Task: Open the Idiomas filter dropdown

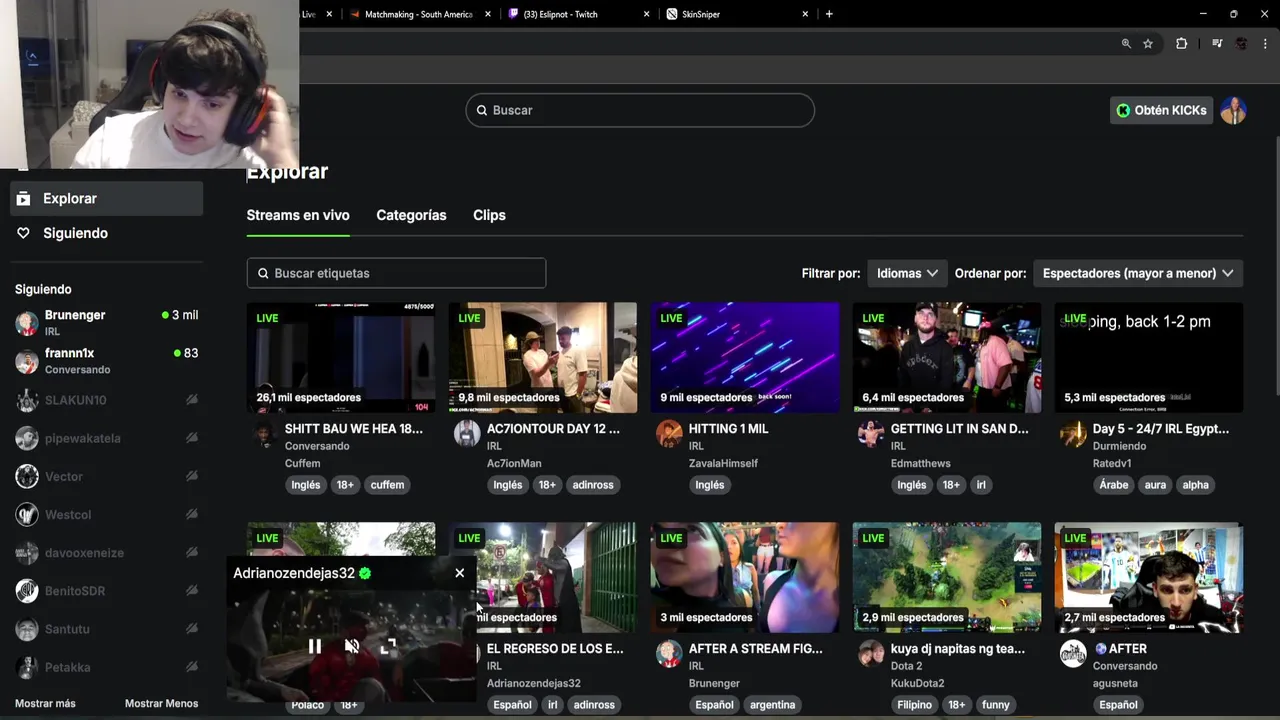Action: [x=907, y=273]
